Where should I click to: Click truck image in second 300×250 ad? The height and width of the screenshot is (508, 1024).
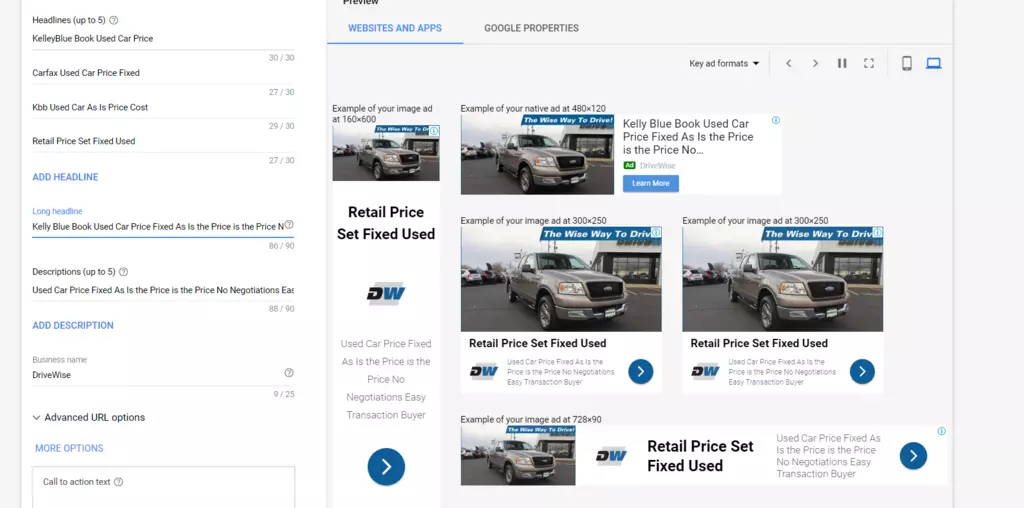pos(783,279)
